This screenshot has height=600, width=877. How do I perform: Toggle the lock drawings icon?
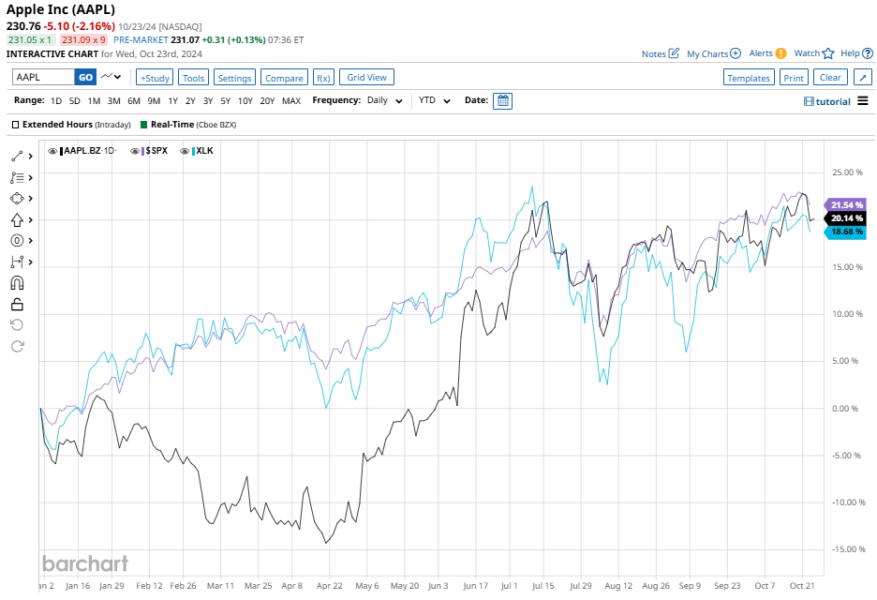(17, 304)
